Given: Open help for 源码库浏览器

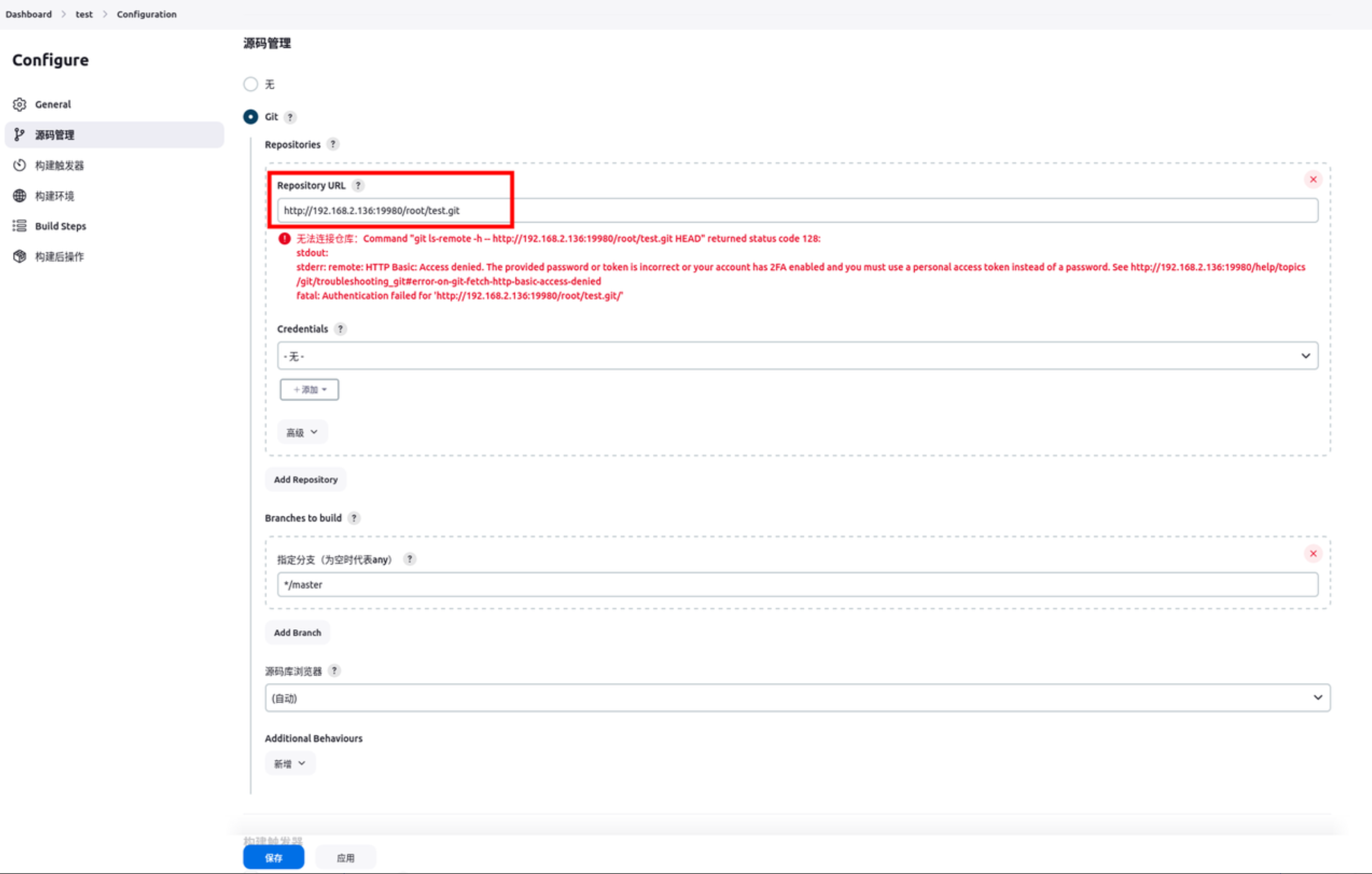Looking at the screenshot, I should pos(334,671).
